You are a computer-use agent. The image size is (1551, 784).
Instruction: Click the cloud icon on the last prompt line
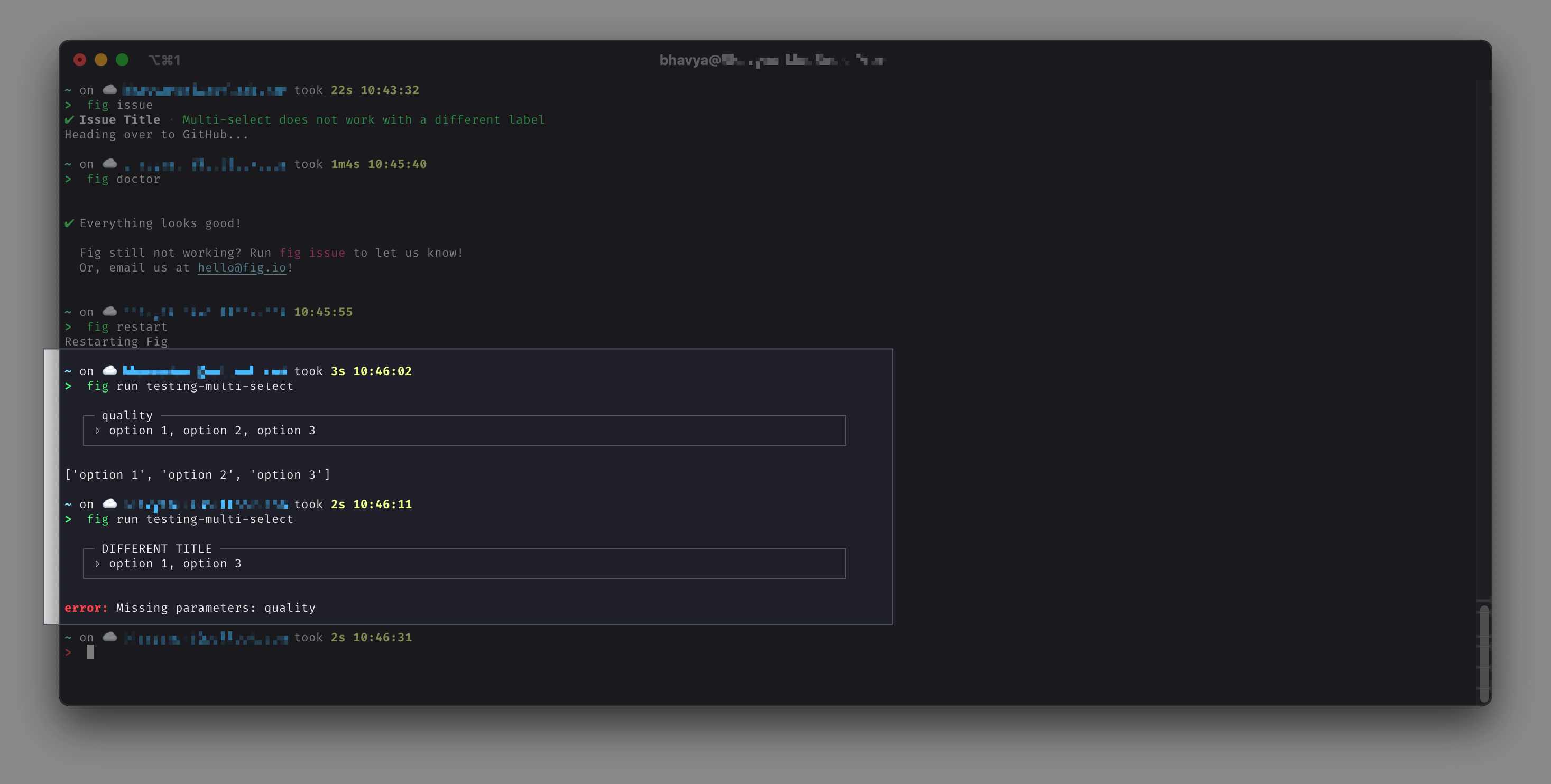click(x=109, y=637)
